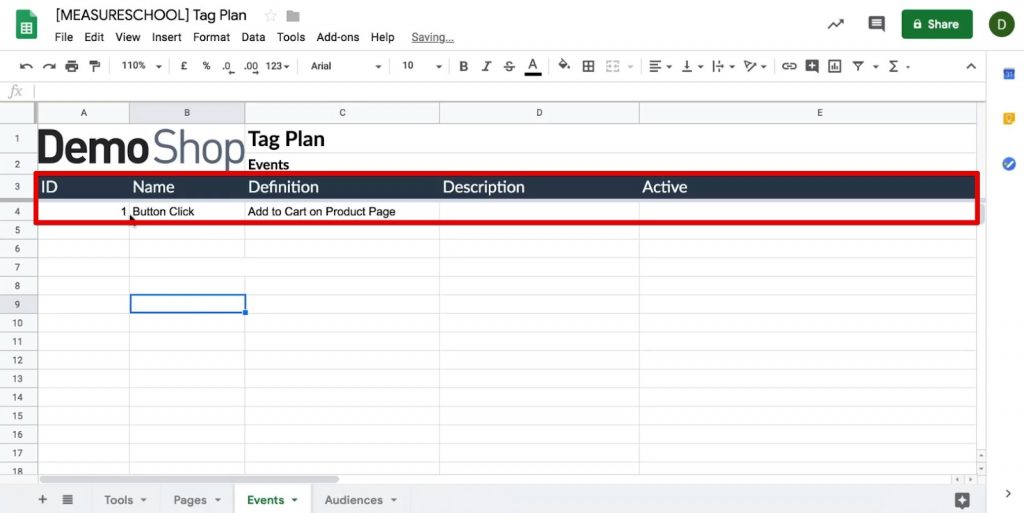Screen dimensions: 1024x513
Task: Open the activity dashboard trend icon
Action: point(835,24)
